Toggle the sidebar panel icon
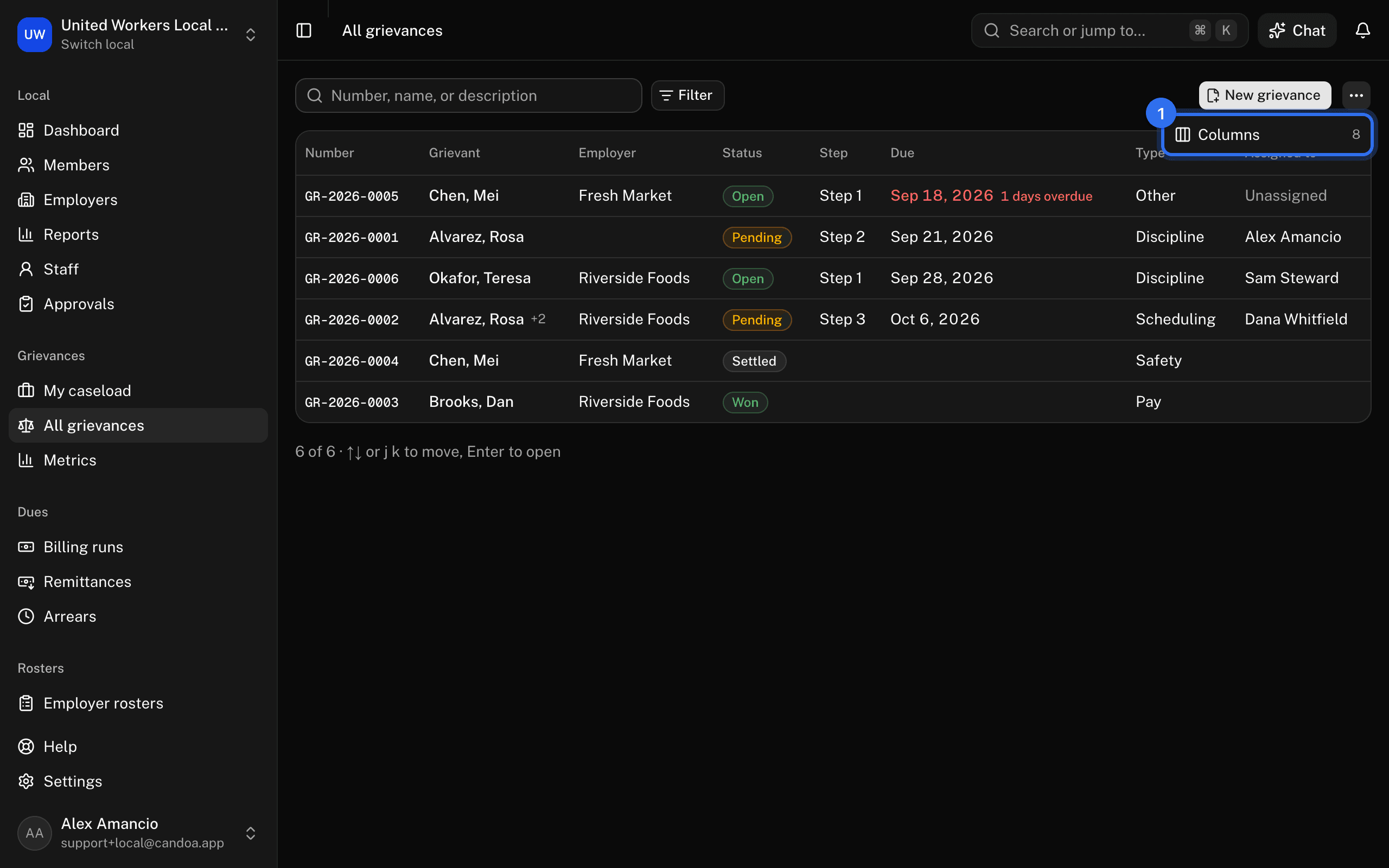 [x=304, y=30]
